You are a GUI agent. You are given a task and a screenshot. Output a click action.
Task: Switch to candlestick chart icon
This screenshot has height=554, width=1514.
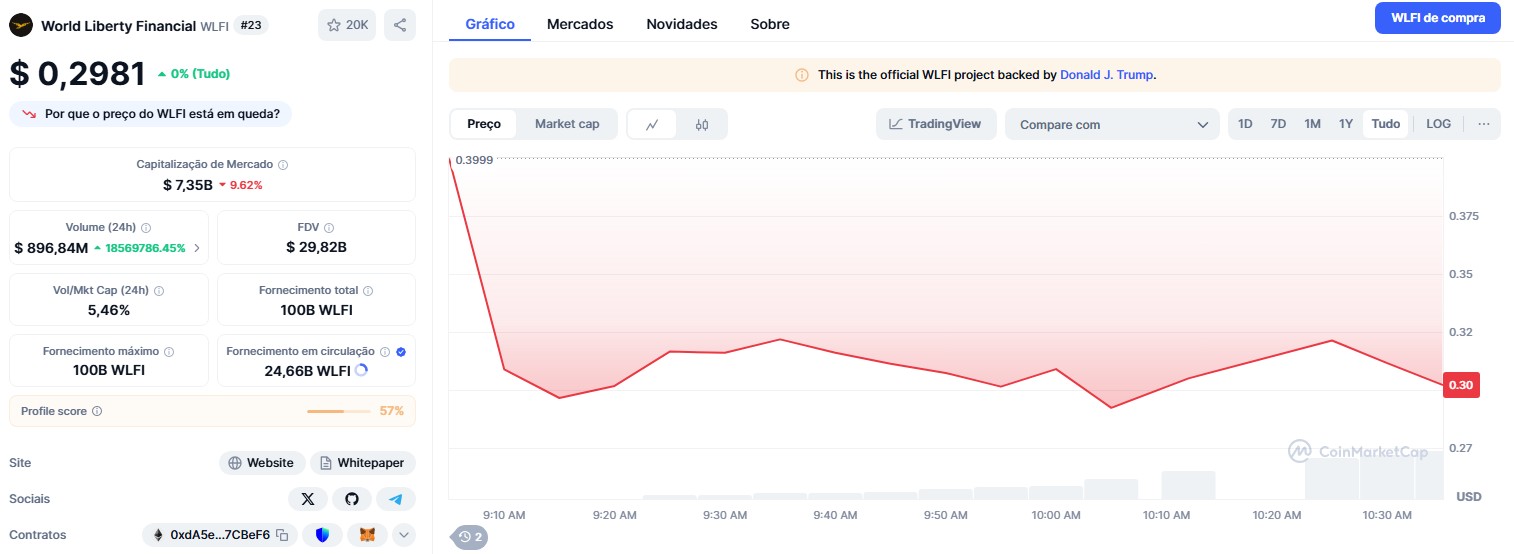702,124
